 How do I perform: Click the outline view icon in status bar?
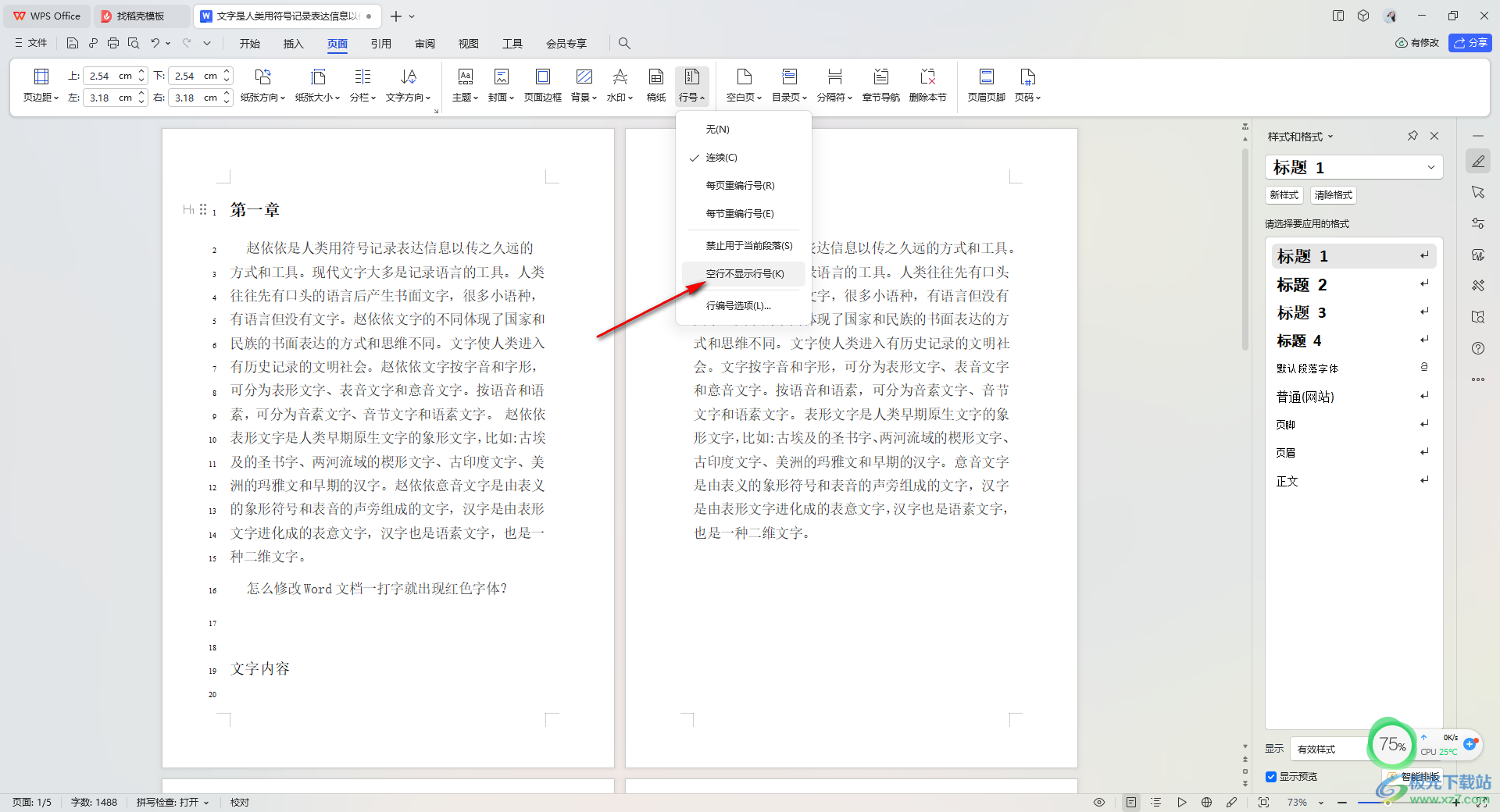1156,802
